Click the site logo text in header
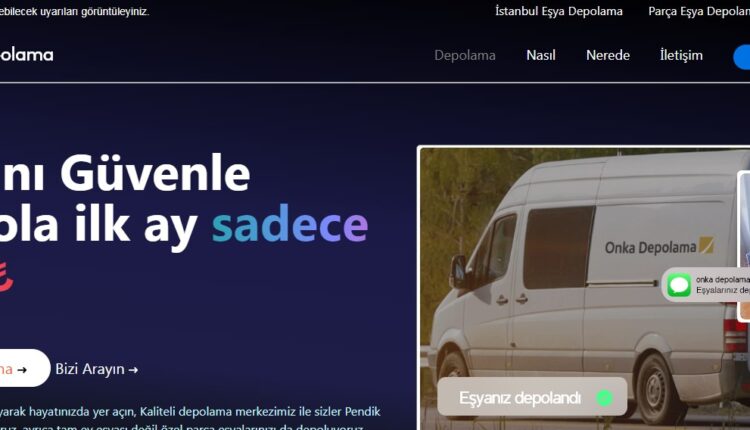750x430 pixels. [26, 55]
